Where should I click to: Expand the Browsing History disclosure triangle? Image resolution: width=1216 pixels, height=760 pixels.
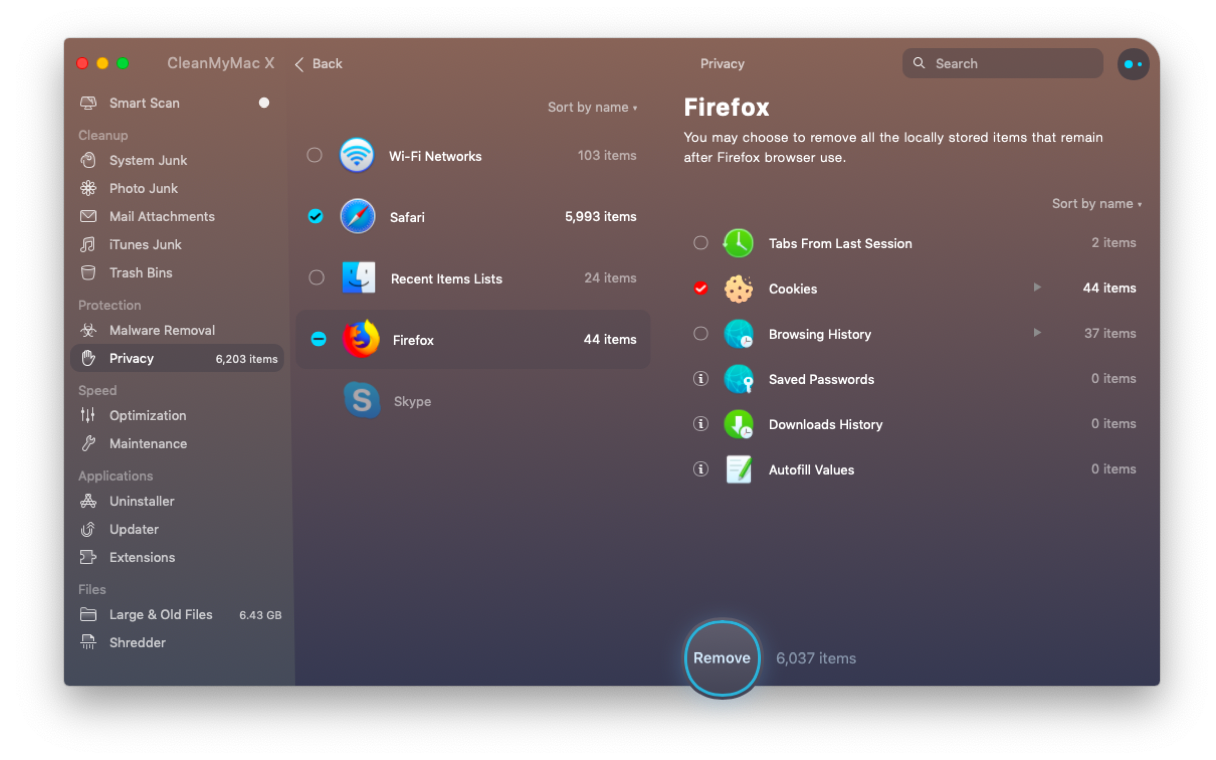1037,332
